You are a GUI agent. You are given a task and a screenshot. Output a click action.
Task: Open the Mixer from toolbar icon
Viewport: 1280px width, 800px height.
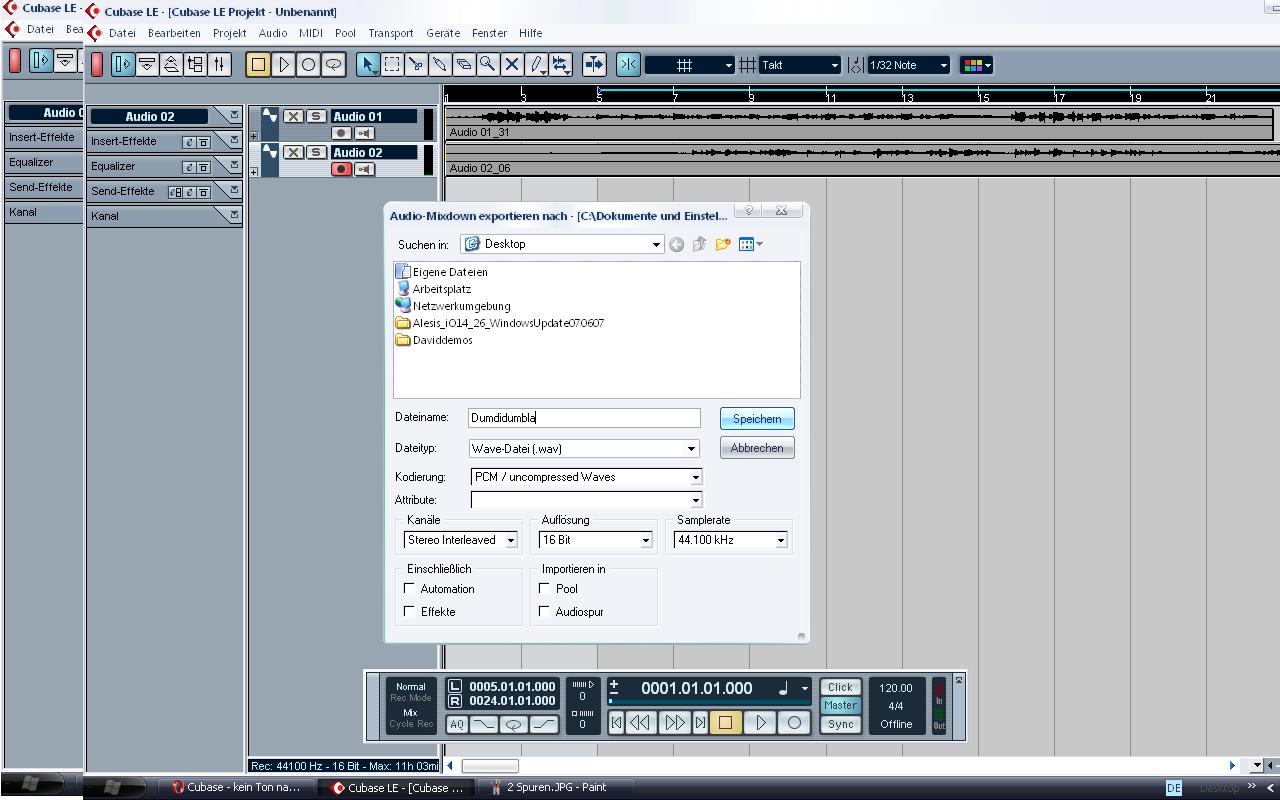(x=219, y=65)
